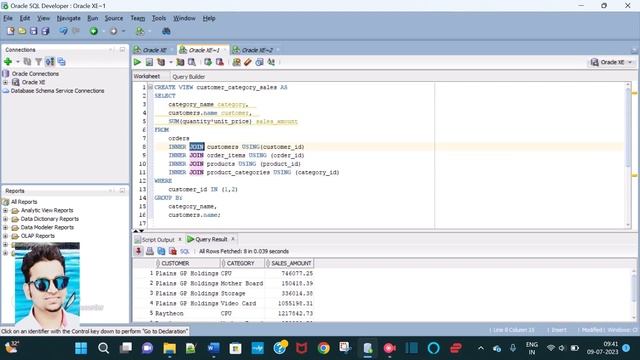Click the Run Script icon in worksheet toolbar
Image resolution: width=640 pixels, height=360 pixels.
click(149, 62)
